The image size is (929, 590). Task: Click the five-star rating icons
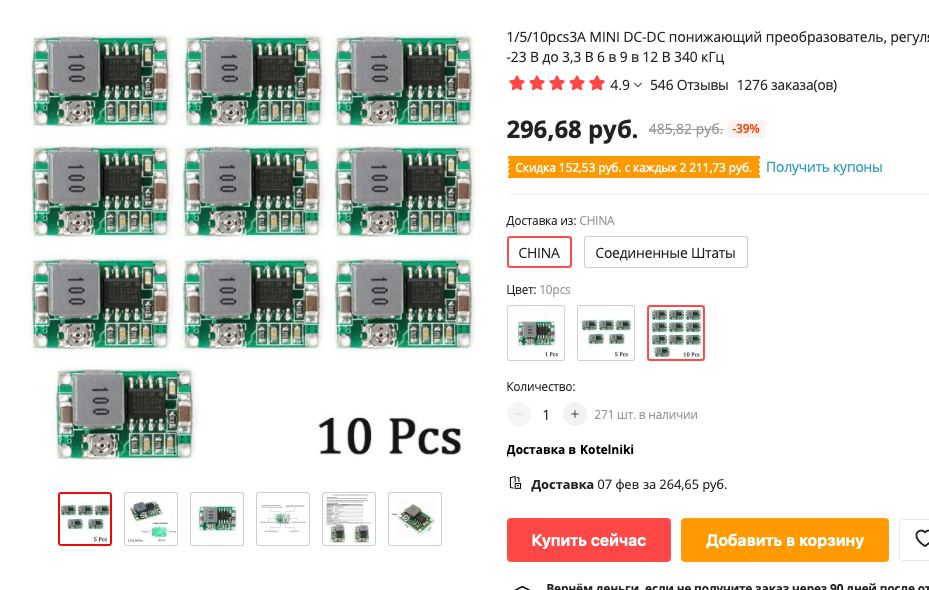pos(556,84)
